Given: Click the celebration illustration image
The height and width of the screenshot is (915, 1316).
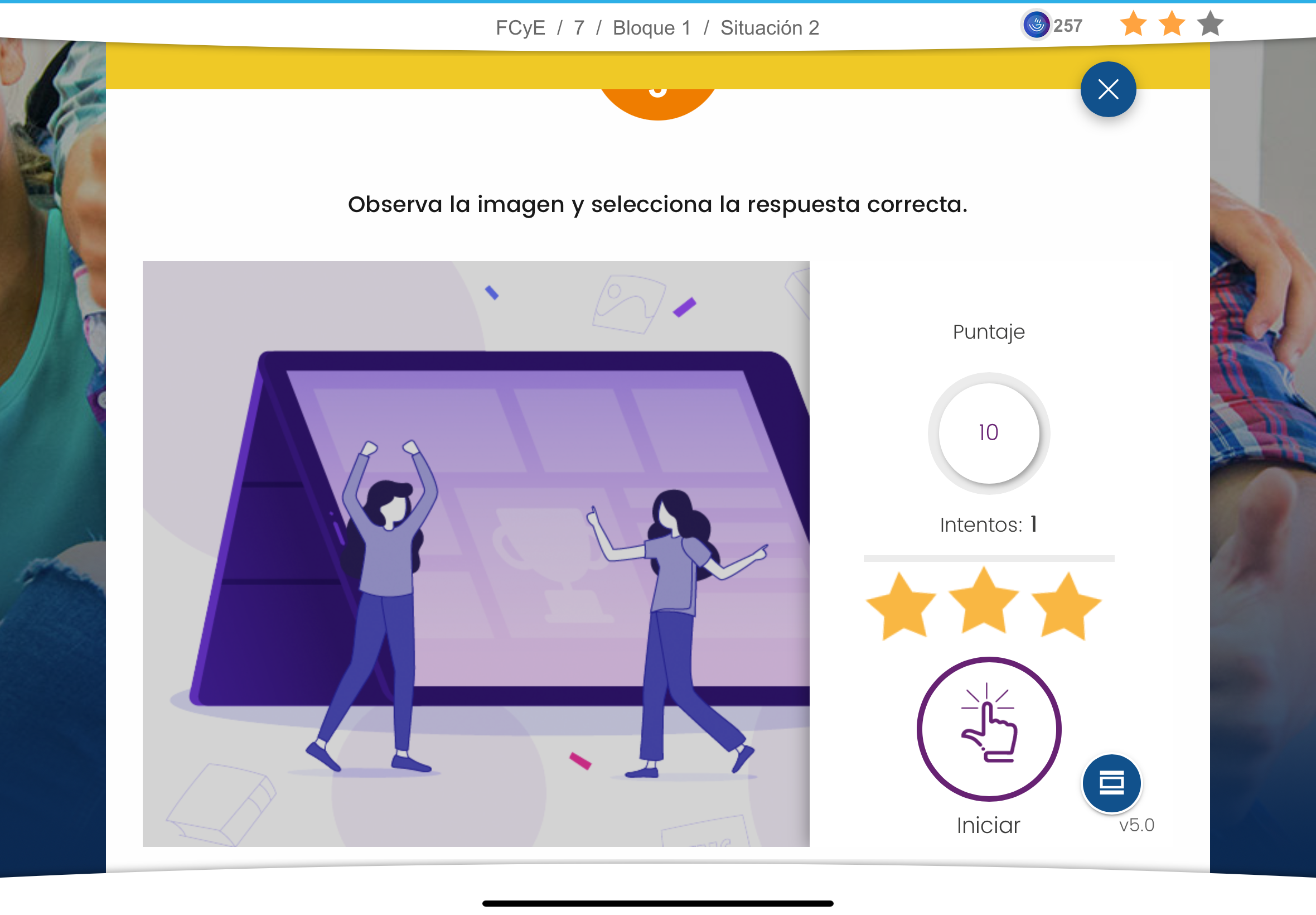Looking at the screenshot, I should click(476, 554).
